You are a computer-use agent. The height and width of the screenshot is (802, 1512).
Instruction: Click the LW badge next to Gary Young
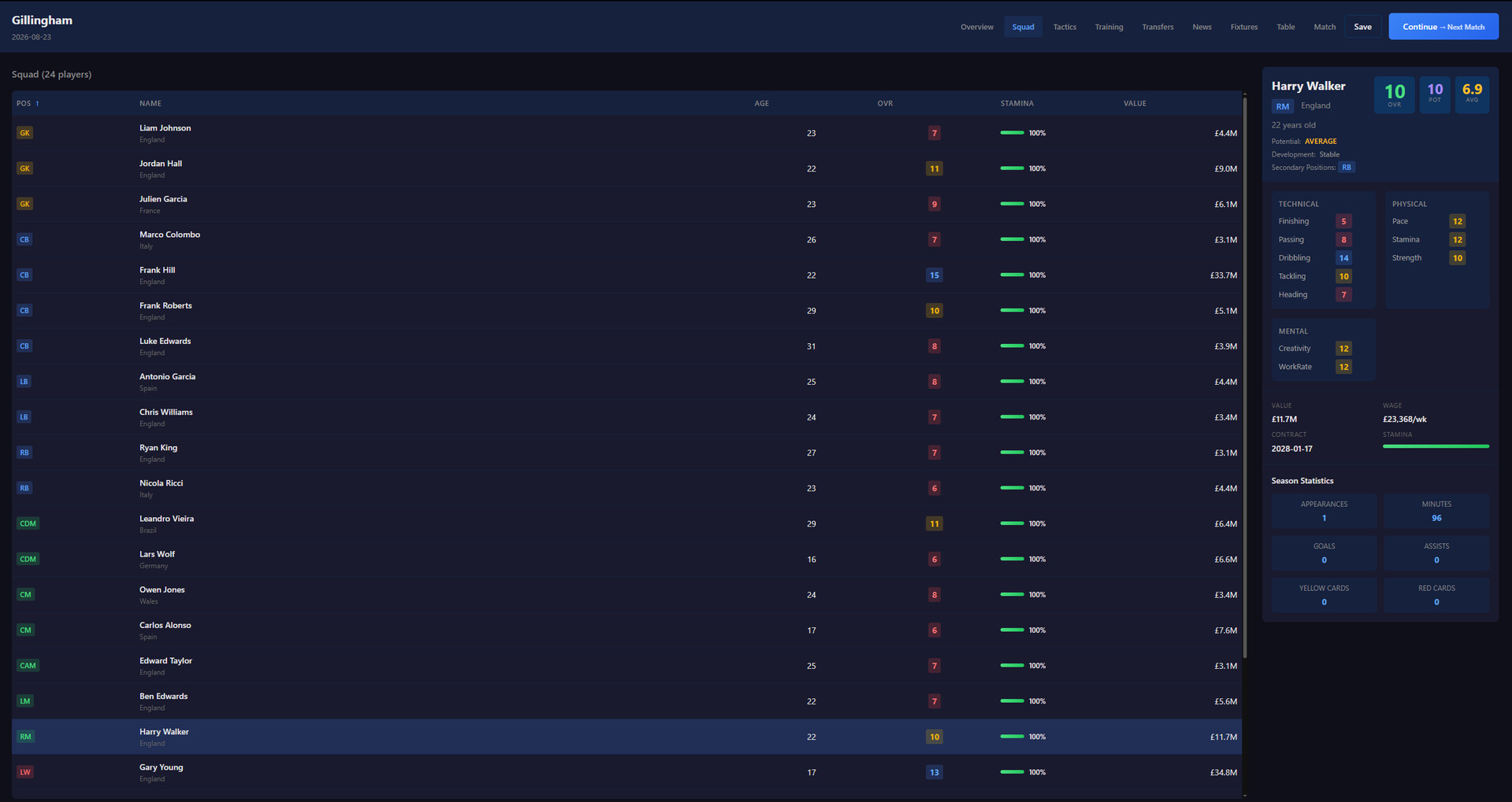point(24,771)
